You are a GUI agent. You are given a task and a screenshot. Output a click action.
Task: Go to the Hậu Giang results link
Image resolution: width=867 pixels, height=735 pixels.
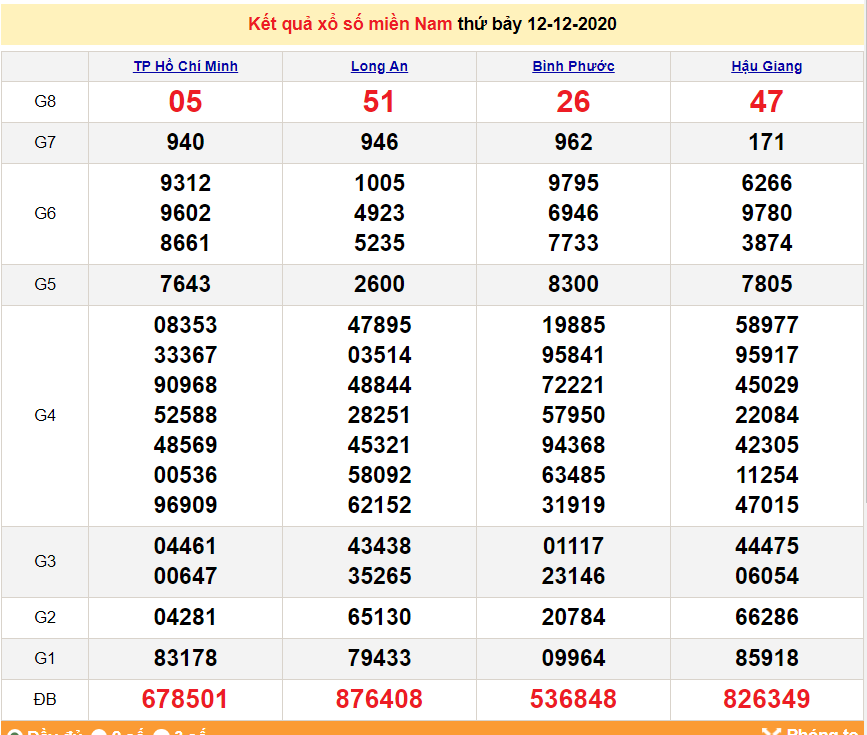tap(766, 67)
